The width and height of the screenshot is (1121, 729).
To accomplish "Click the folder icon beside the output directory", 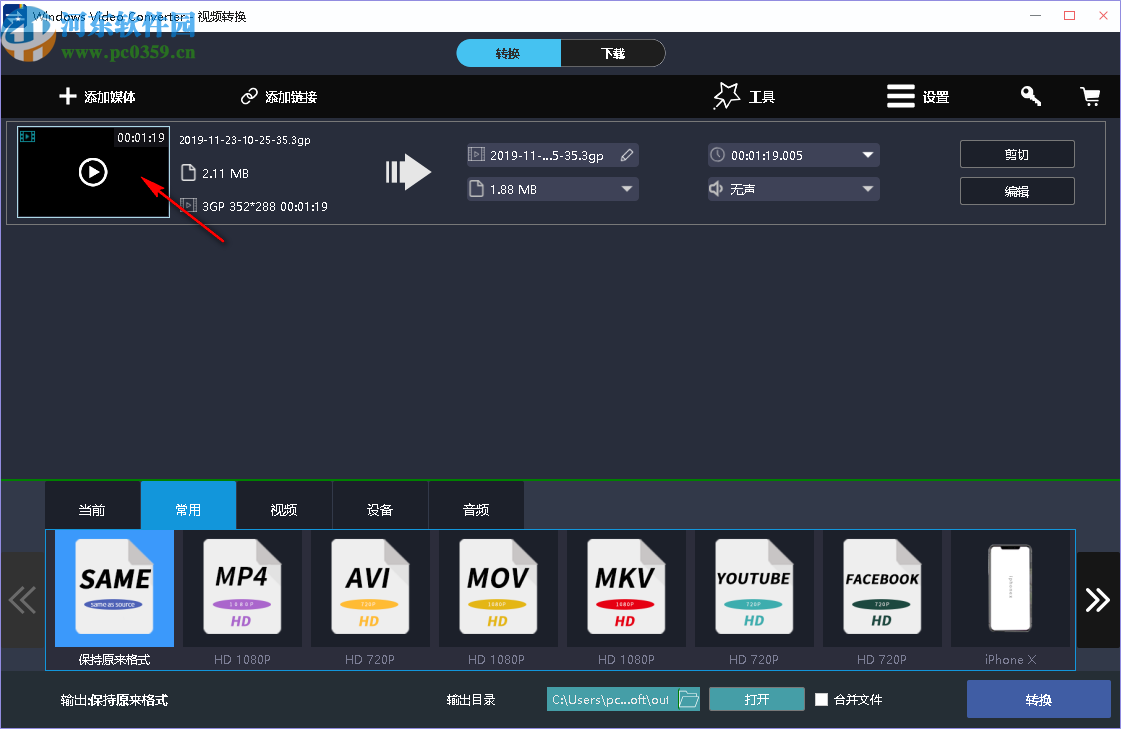I will coord(689,699).
